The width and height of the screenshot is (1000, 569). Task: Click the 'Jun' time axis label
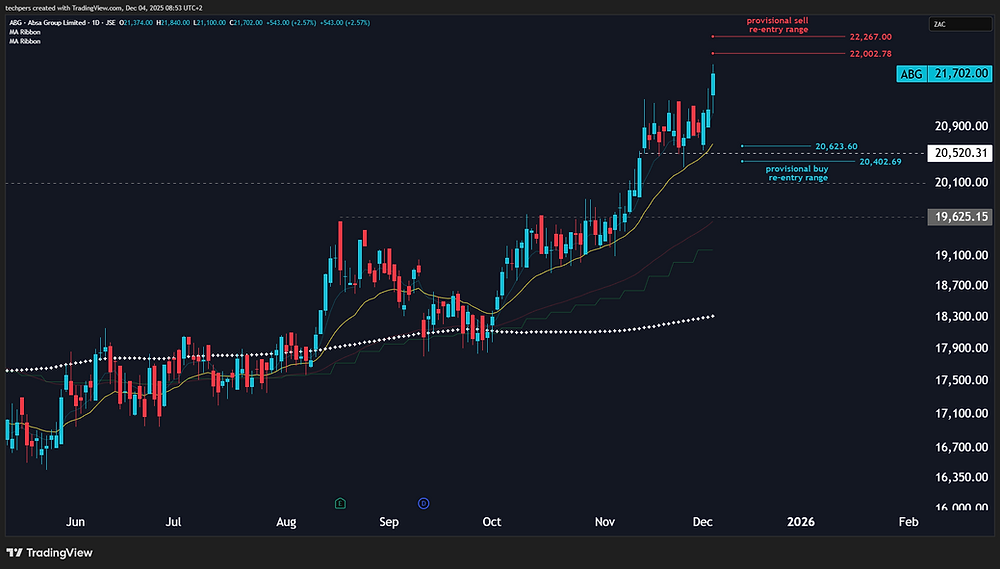(x=75, y=522)
